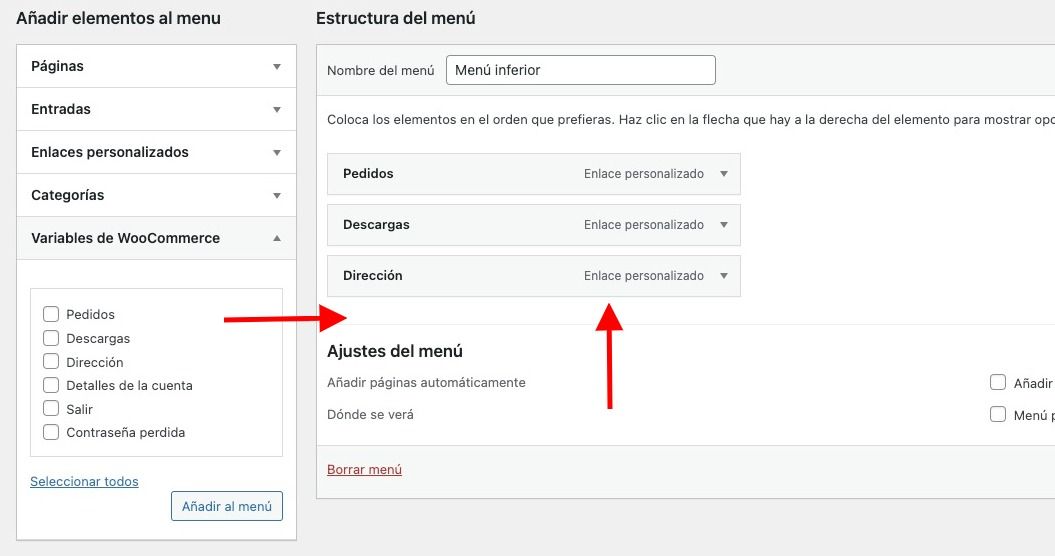
Task: Check the Dirección checkbox
Action: [x=51, y=361]
